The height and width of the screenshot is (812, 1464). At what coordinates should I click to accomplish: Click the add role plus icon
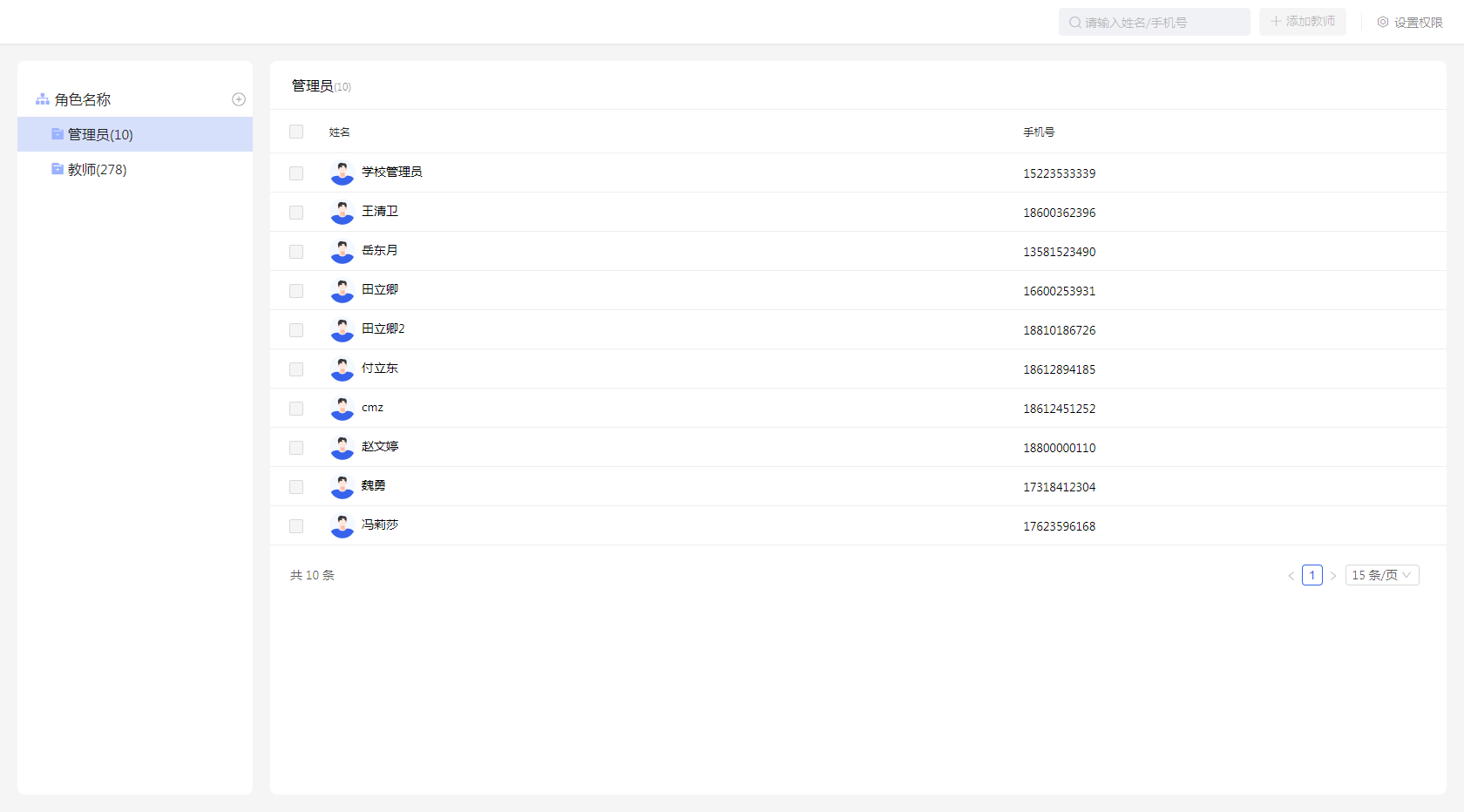coord(239,99)
